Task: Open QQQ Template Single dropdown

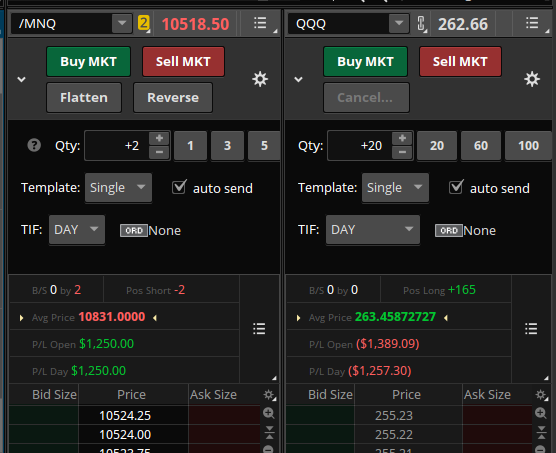Action: point(395,188)
